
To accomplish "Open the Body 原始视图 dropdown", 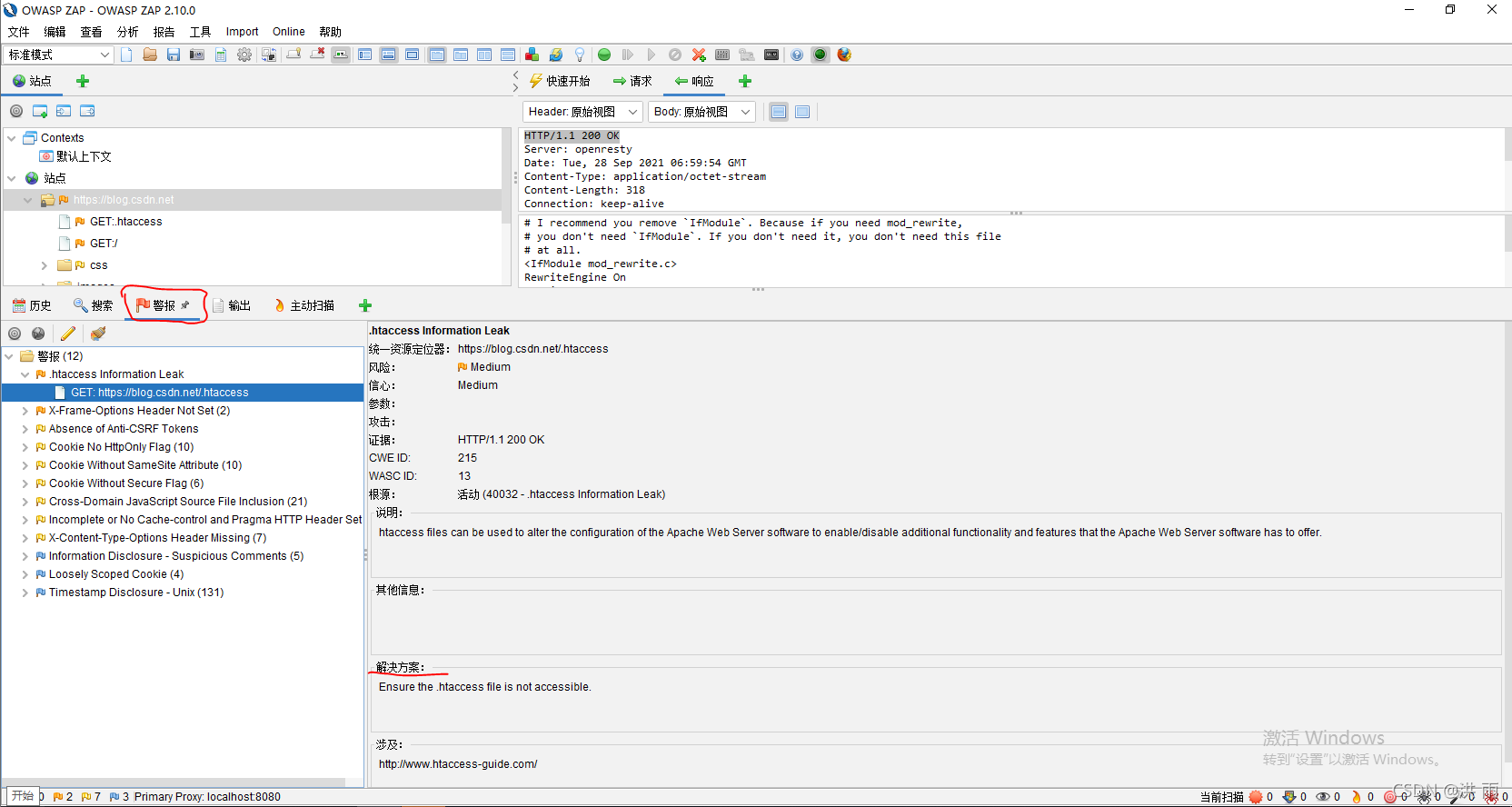I will click(701, 112).
